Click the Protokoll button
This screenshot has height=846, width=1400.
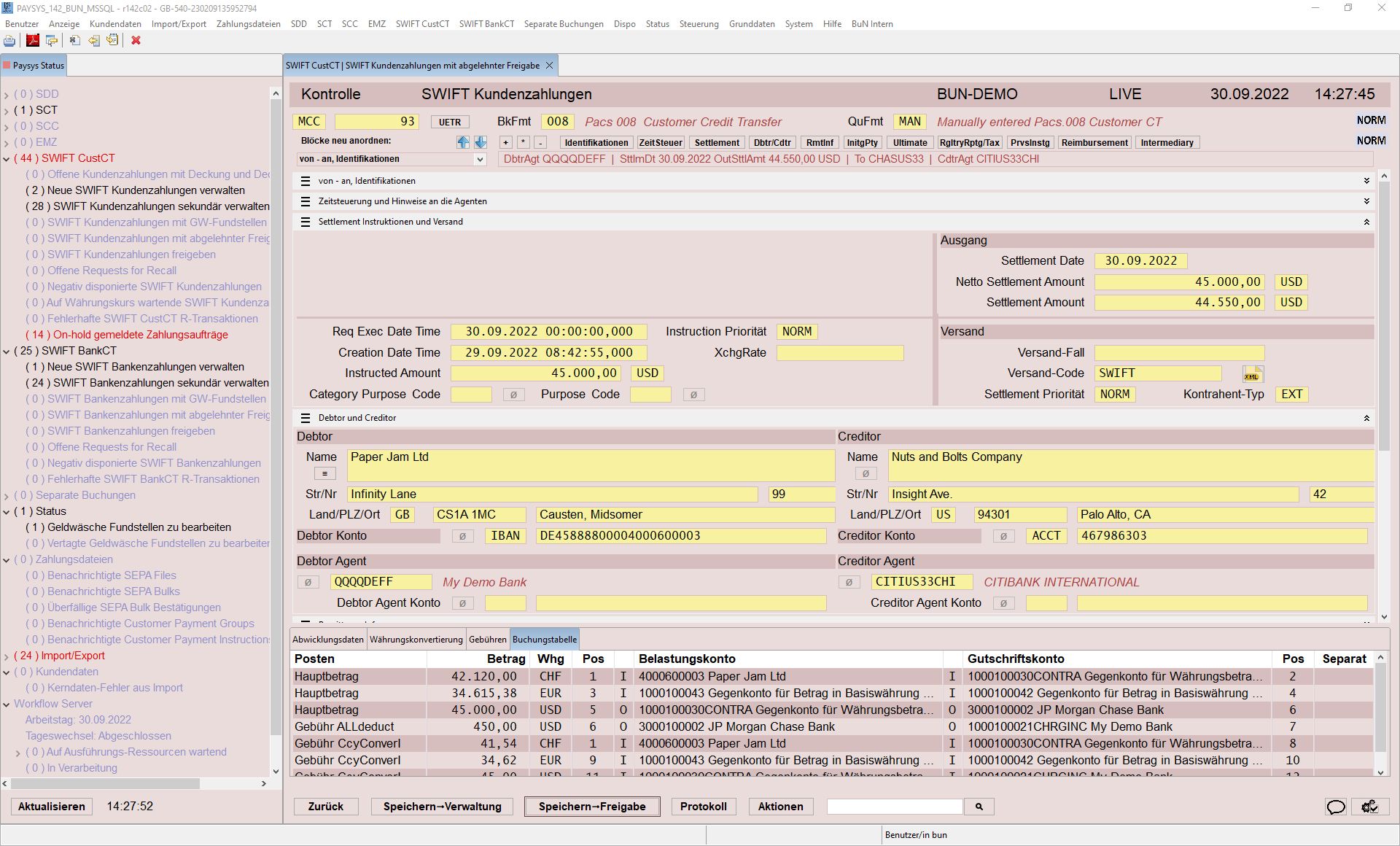tap(704, 807)
